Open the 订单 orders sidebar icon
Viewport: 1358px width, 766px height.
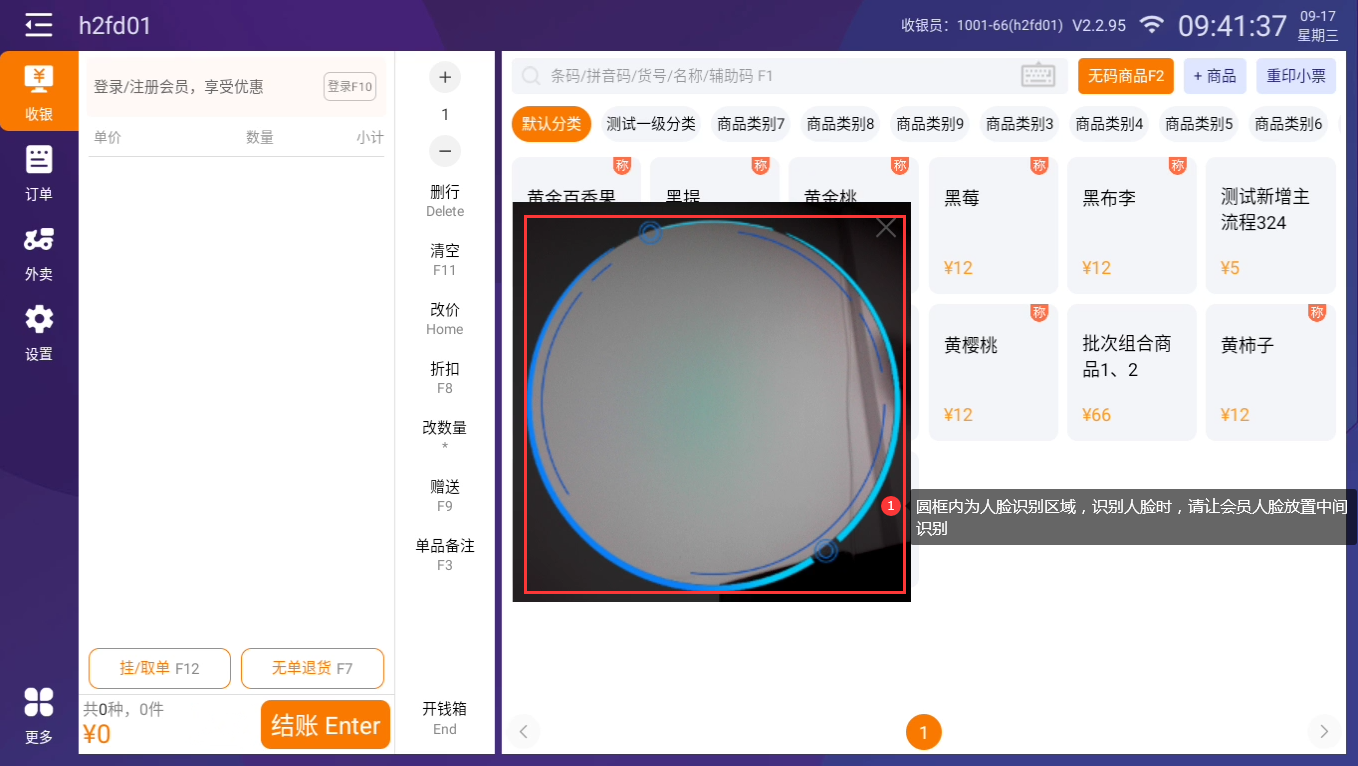[39, 172]
